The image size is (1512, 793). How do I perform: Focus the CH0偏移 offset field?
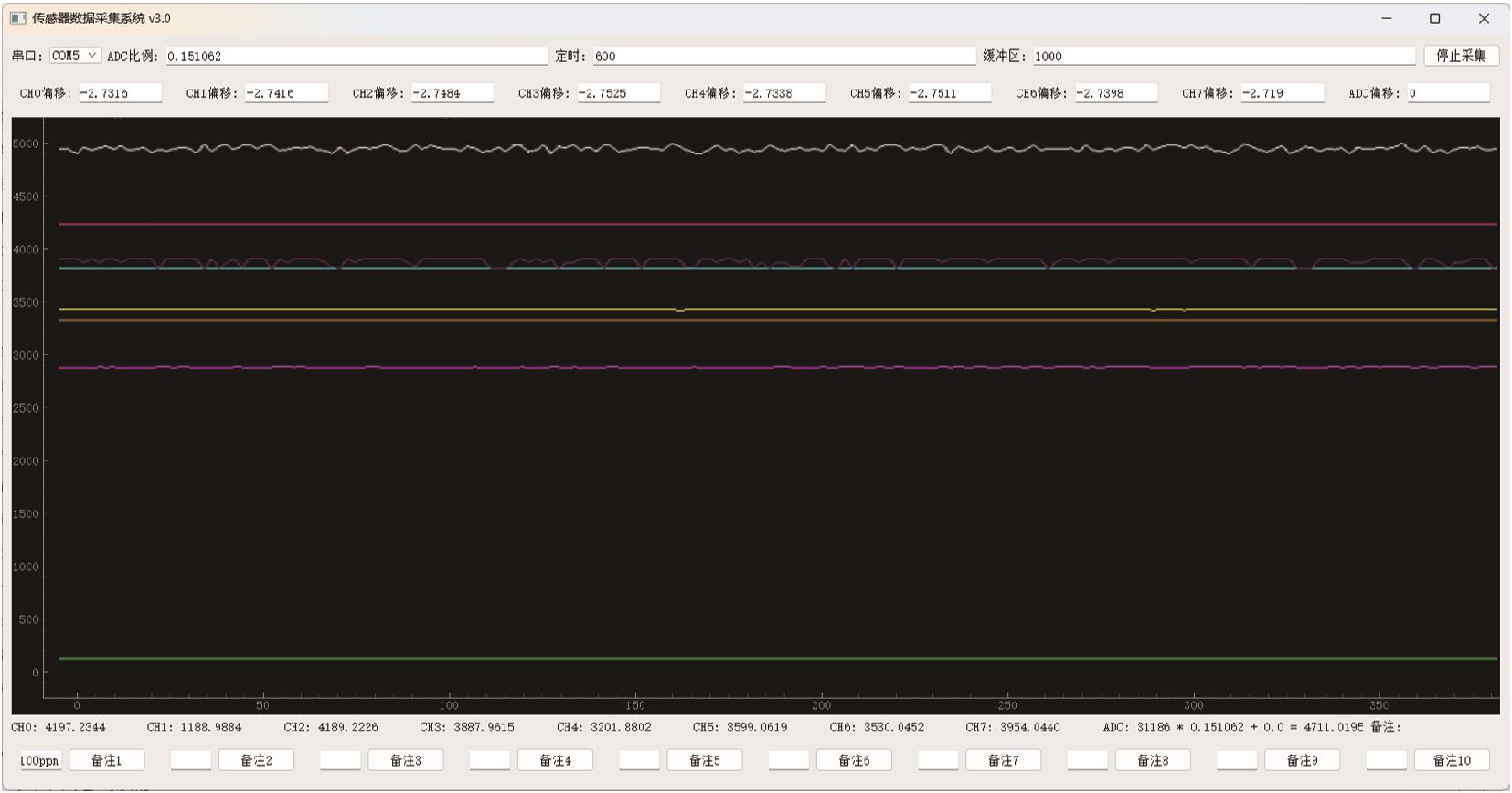pos(120,93)
